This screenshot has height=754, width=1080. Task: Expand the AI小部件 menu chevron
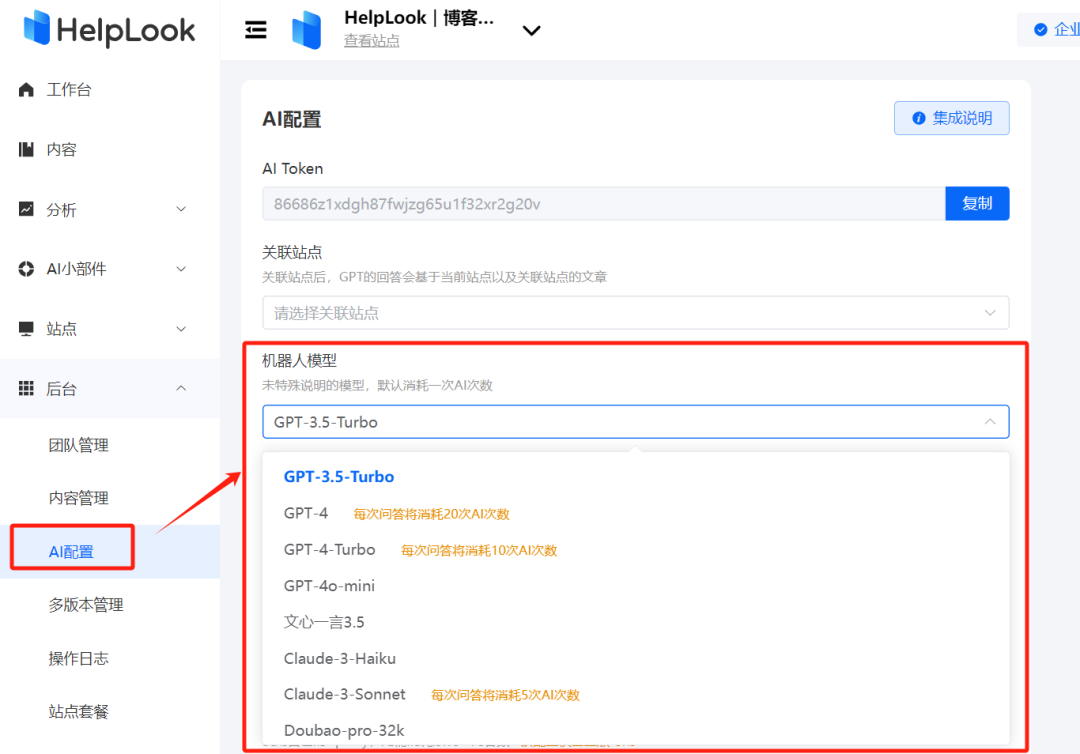click(x=181, y=269)
